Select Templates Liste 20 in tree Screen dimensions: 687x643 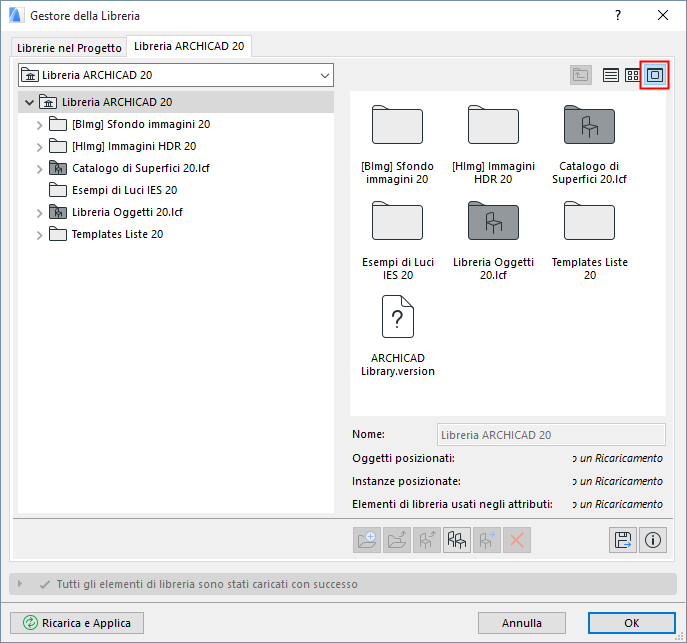tap(117, 234)
